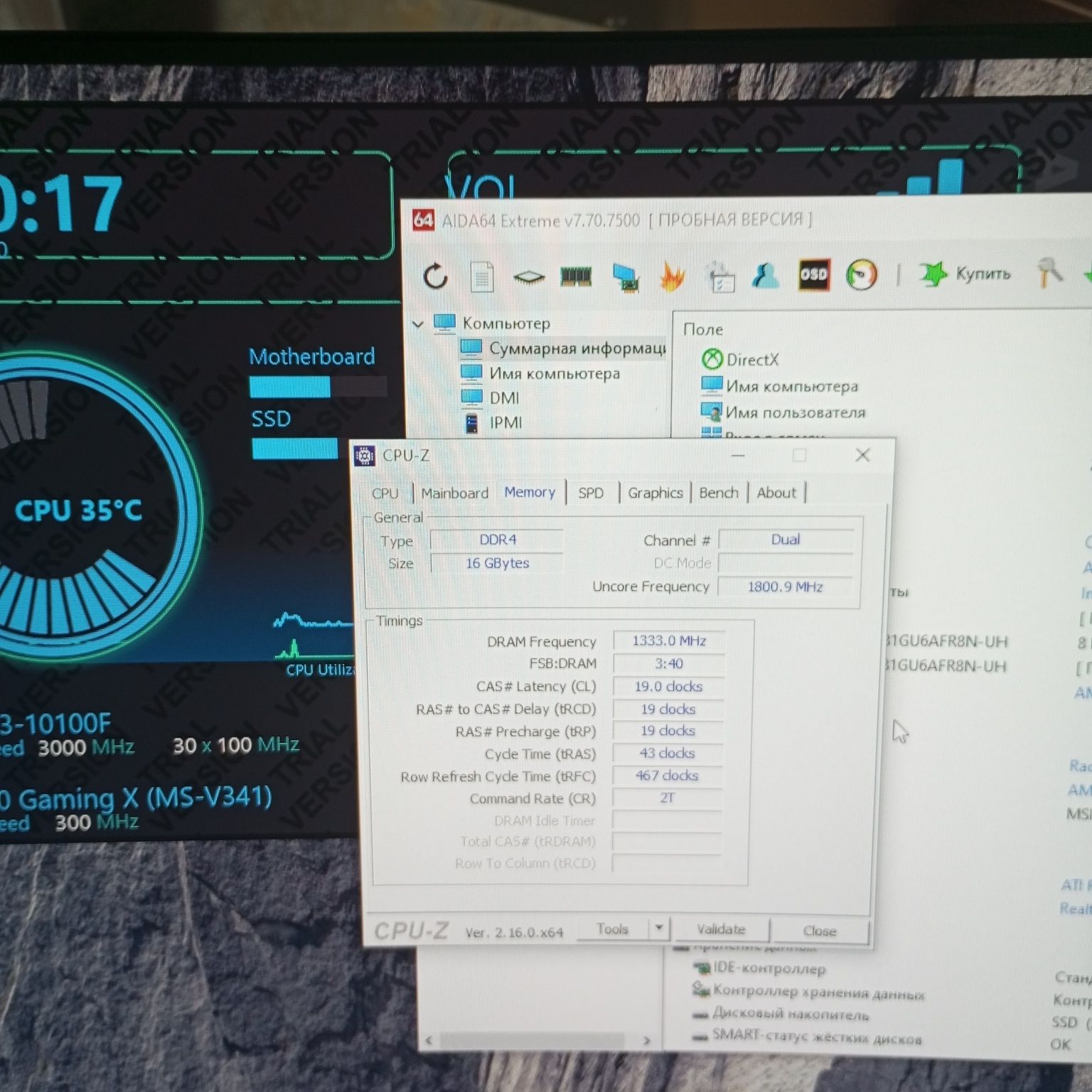The height and width of the screenshot is (1092, 1092).
Task: Click the AIDA64 monitor diagnostics toolbar icon
Action: tap(626, 277)
